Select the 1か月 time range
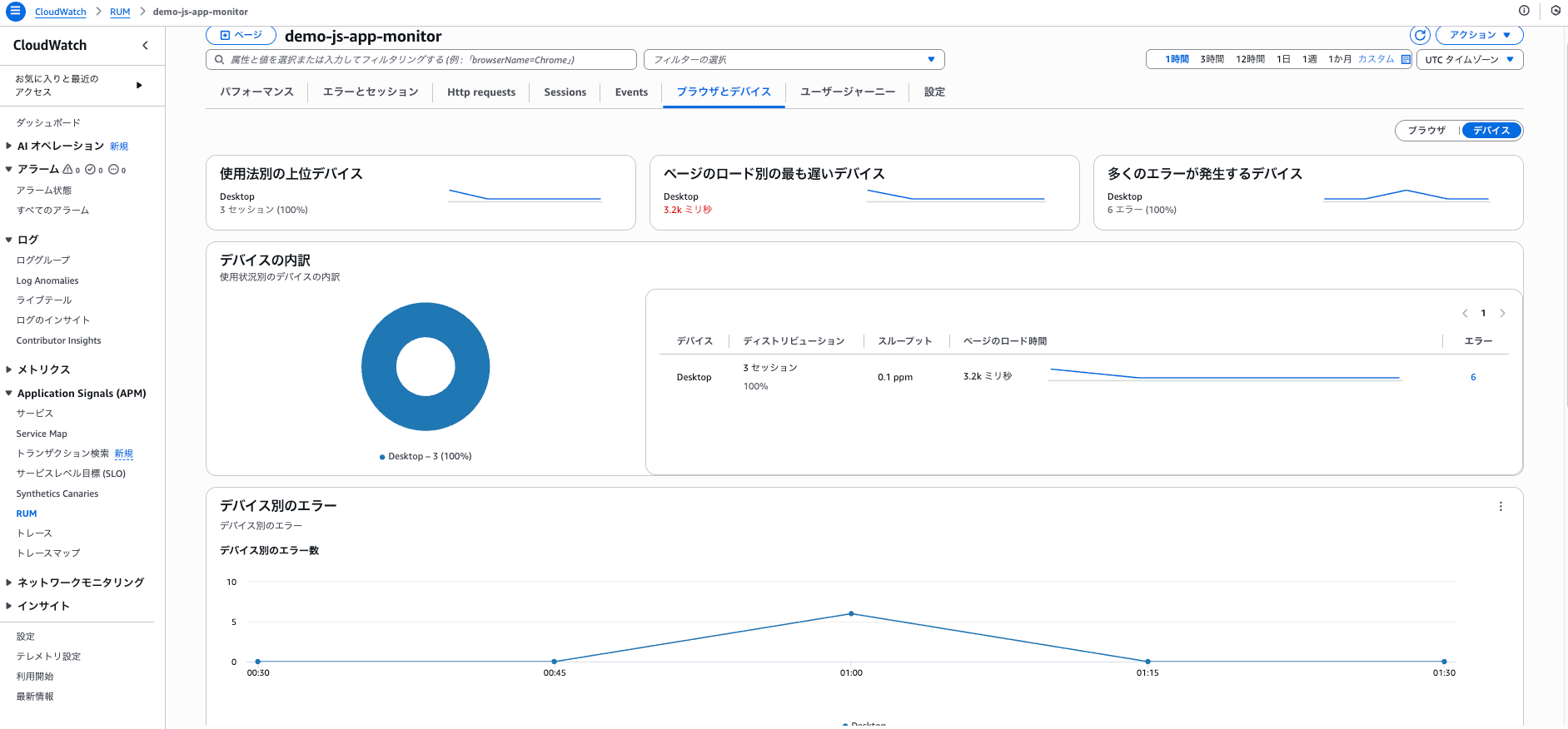This screenshot has height=729, width=1568. click(x=1340, y=59)
